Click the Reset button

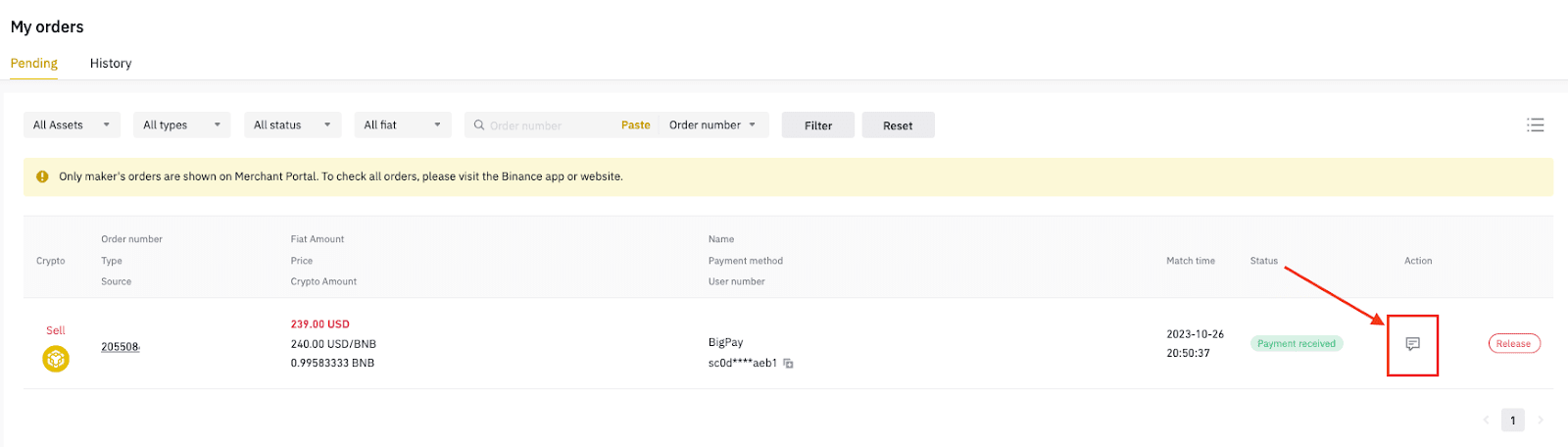tap(898, 125)
